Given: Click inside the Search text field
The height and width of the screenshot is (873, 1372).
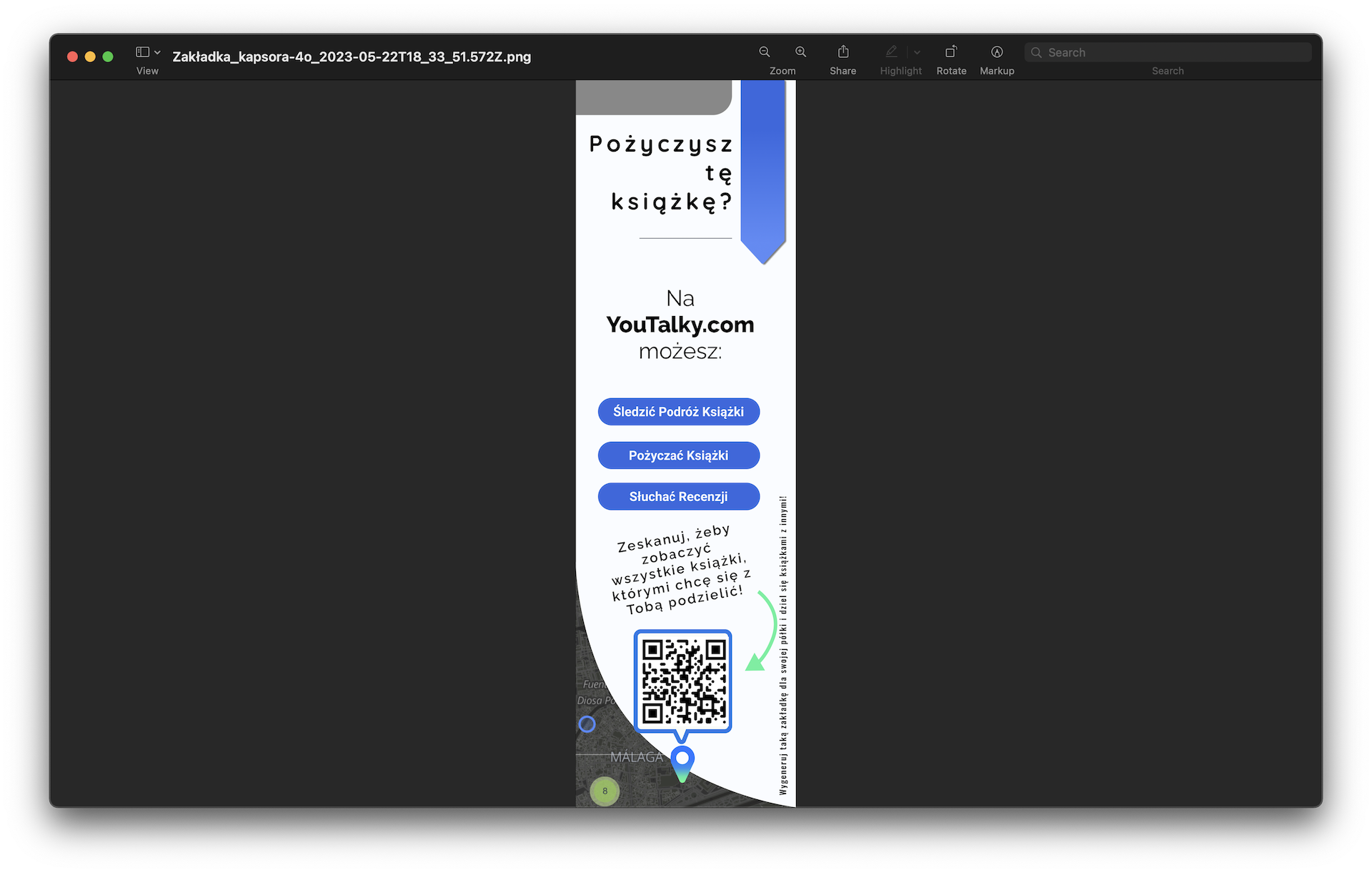Looking at the screenshot, I should (1172, 53).
